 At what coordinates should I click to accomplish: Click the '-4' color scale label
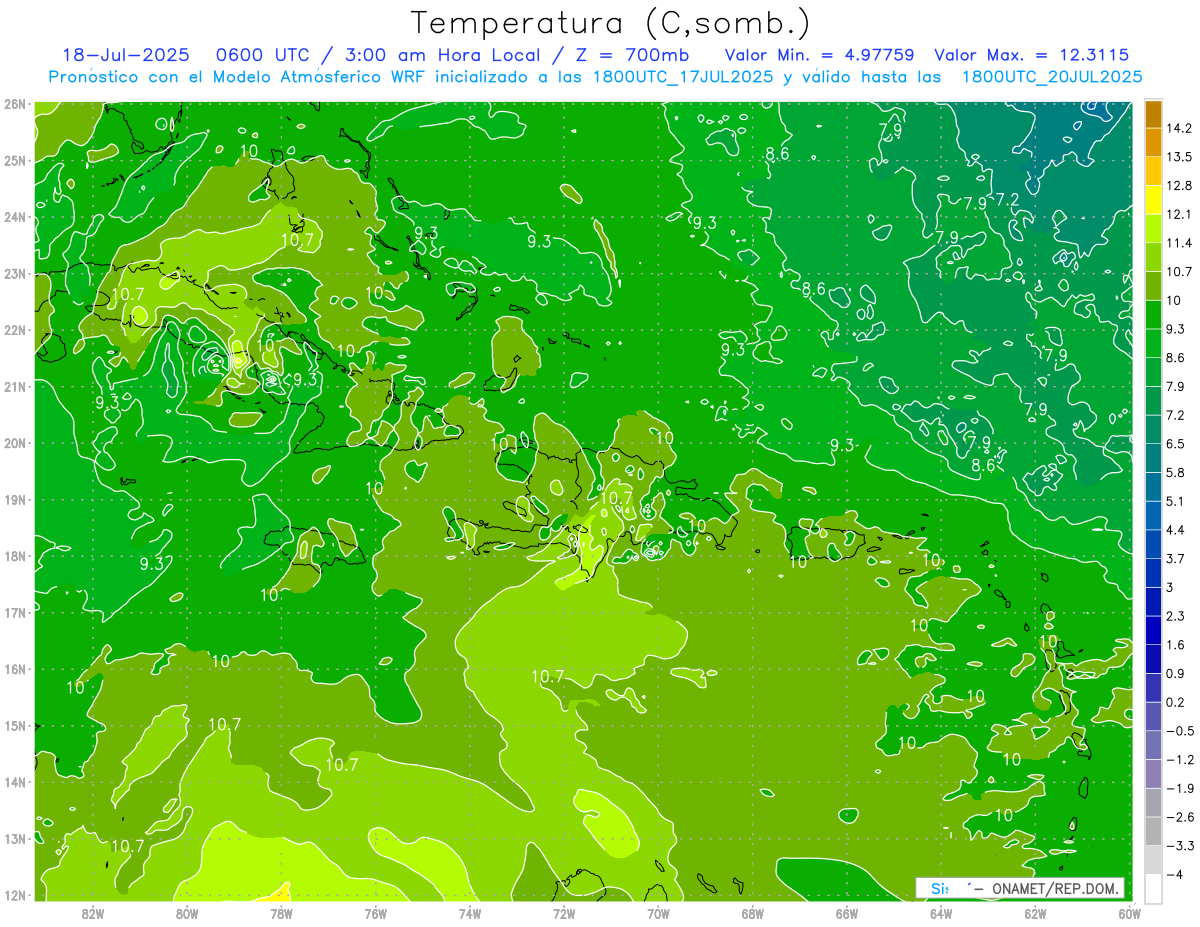(1174, 875)
